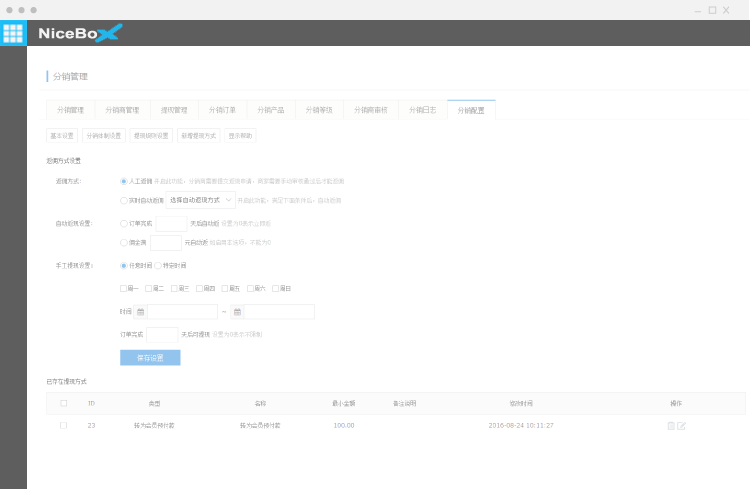Edit the row with ID 23
Viewport: 750px width, 489px height.
tap(682, 426)
